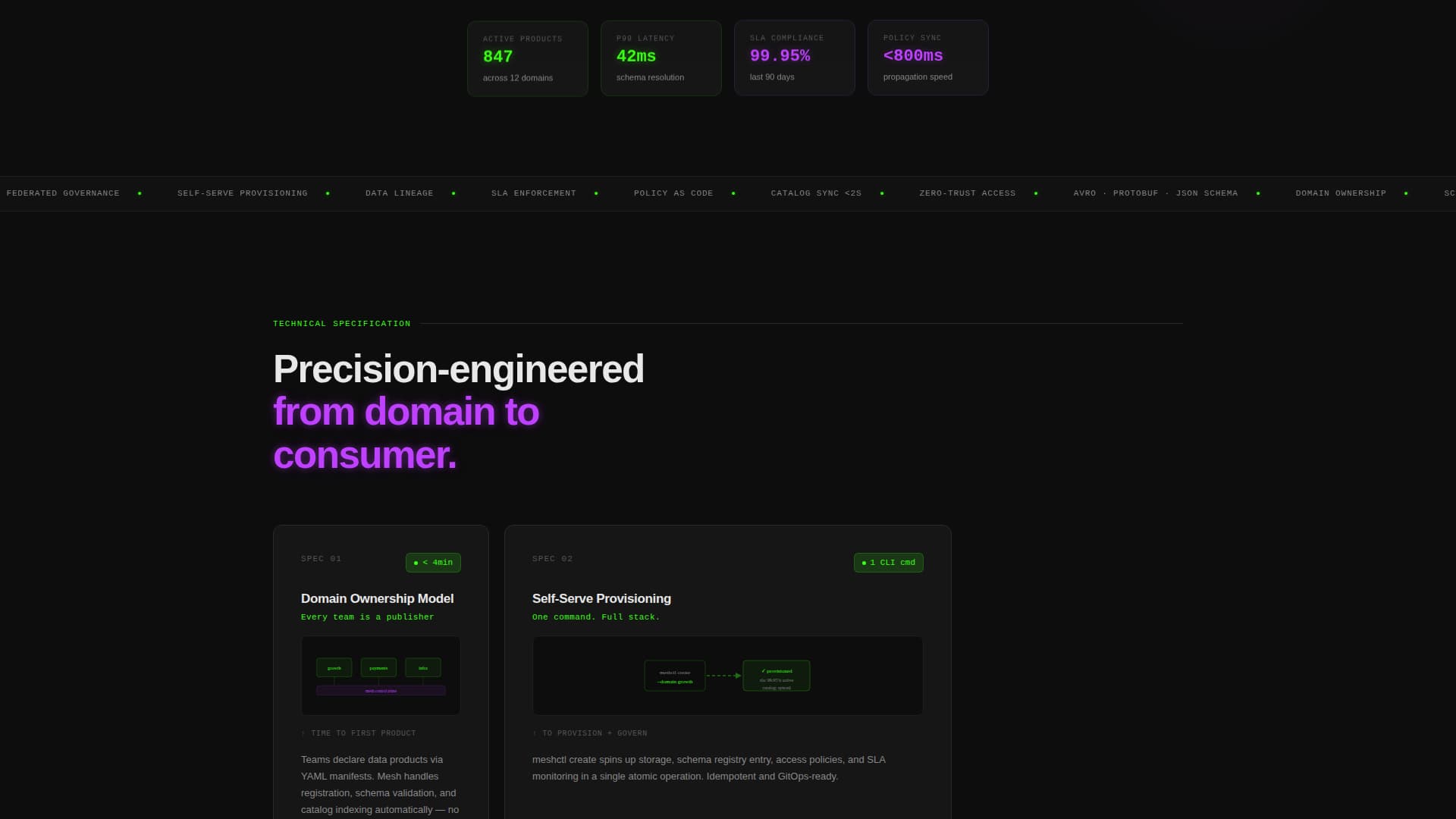Viewport: 1456px width, 819px height.
Task: Click 'across 12 domains' stat caption
Action: point(518,78)
